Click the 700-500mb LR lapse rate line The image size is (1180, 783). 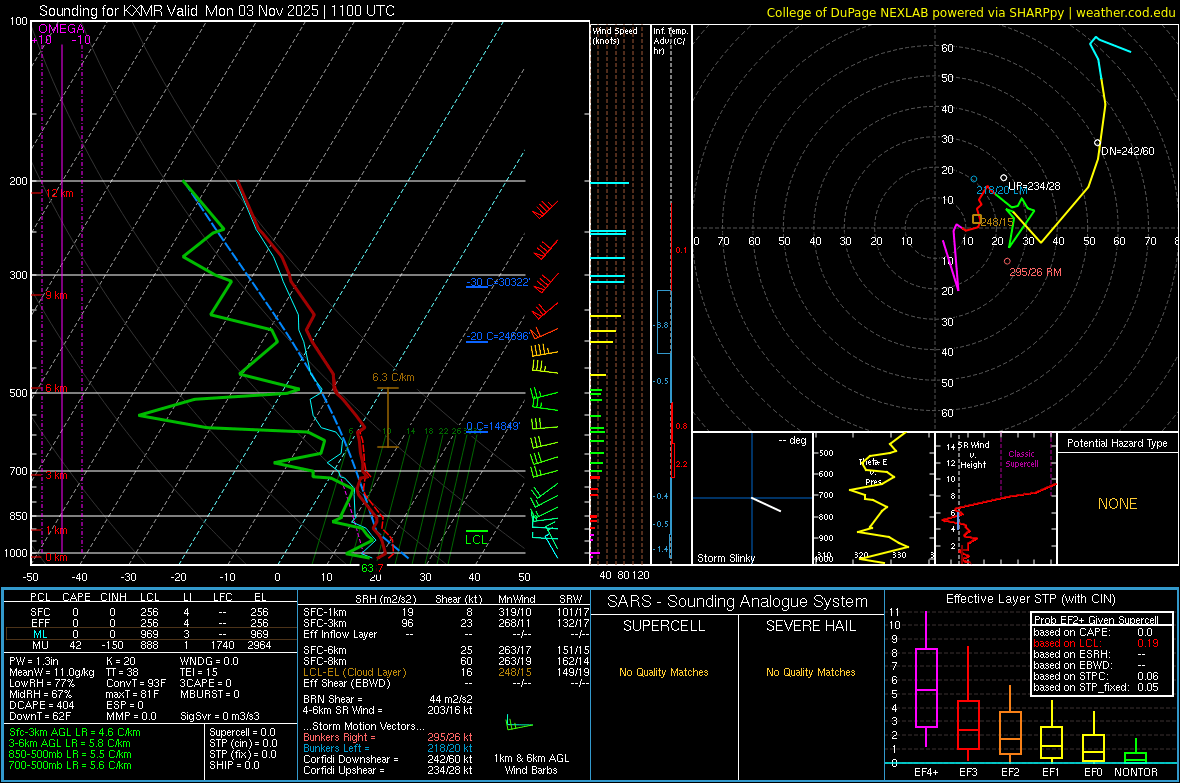[x=70, y=765]
